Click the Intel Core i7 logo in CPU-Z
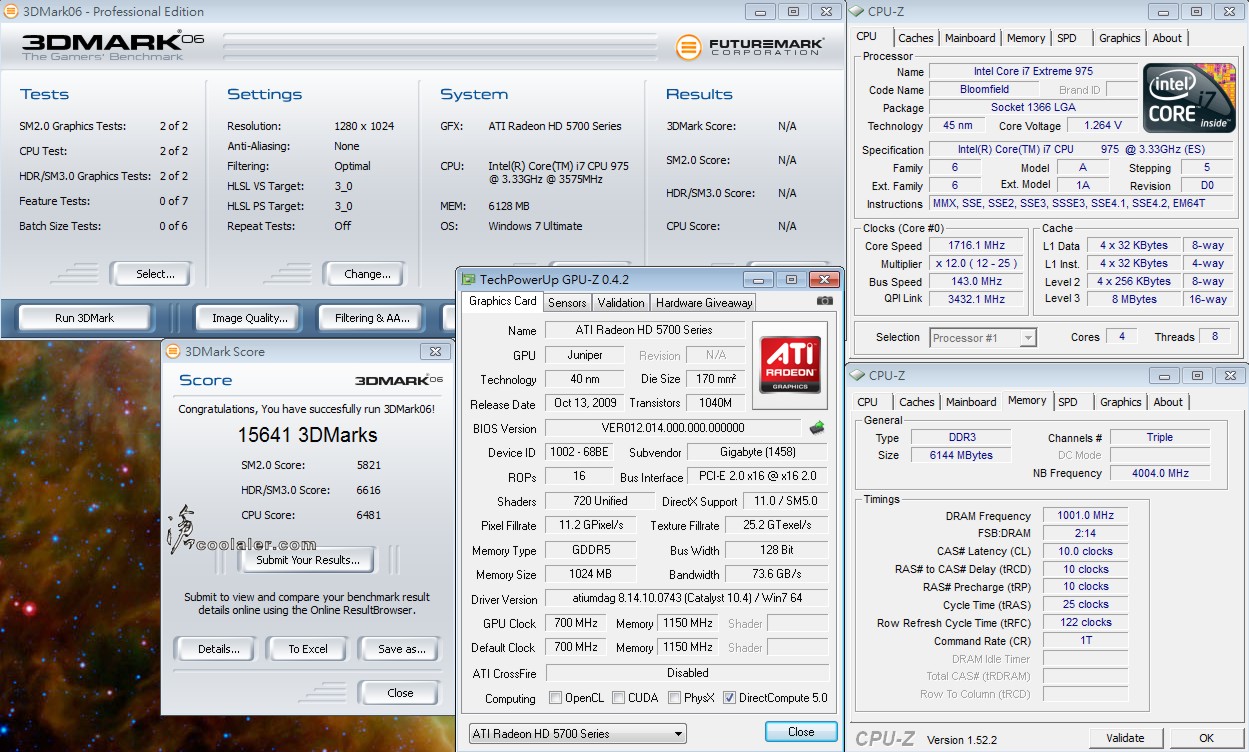Screen dimensions: 1249x752 pyautogui.click(x=1189, y=98)
